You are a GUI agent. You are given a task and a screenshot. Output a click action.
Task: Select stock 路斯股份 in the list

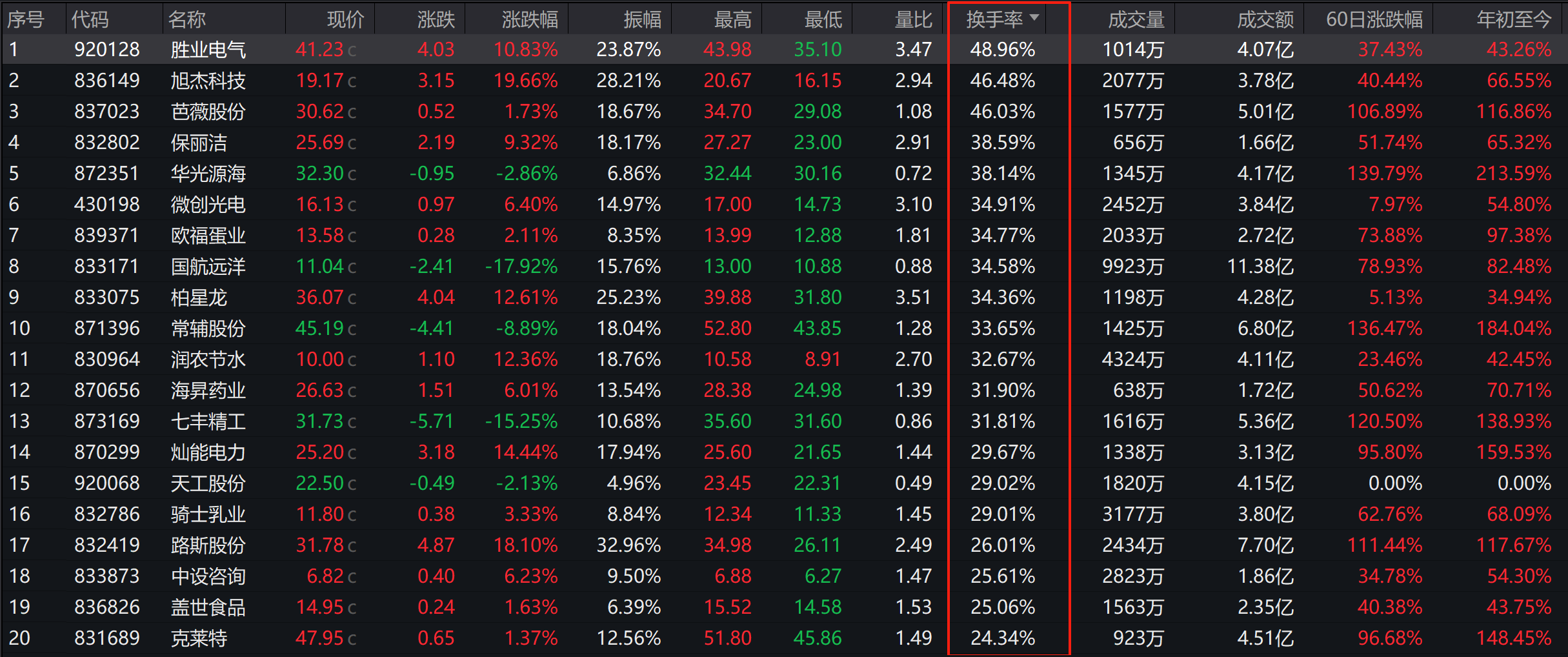pyautogui.click(x=208, y=545)
